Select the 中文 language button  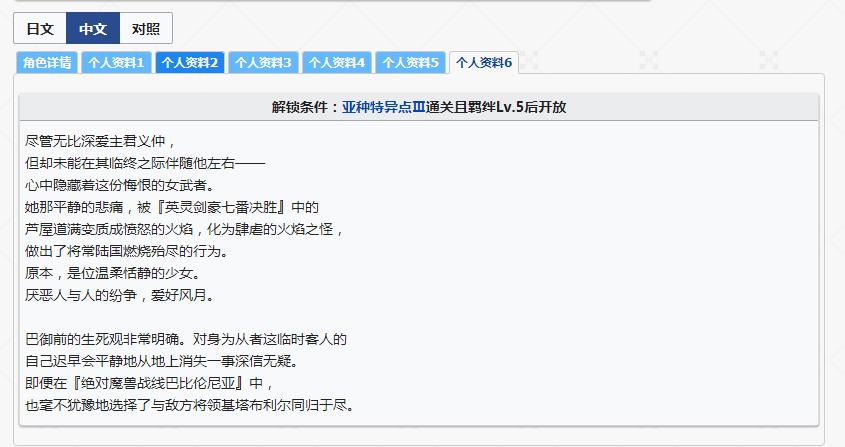coord(93,29)
